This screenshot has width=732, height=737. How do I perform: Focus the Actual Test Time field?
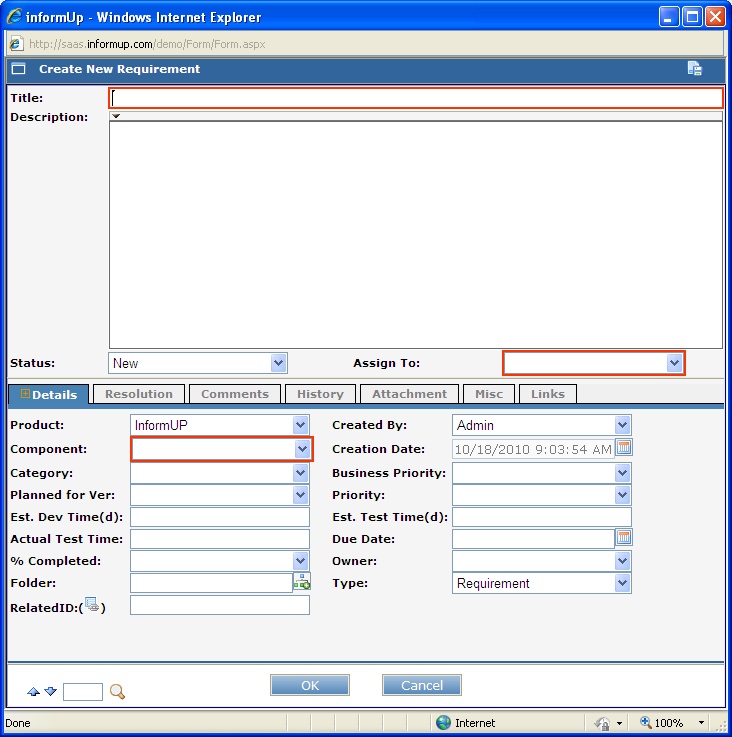tap(220, 539)
